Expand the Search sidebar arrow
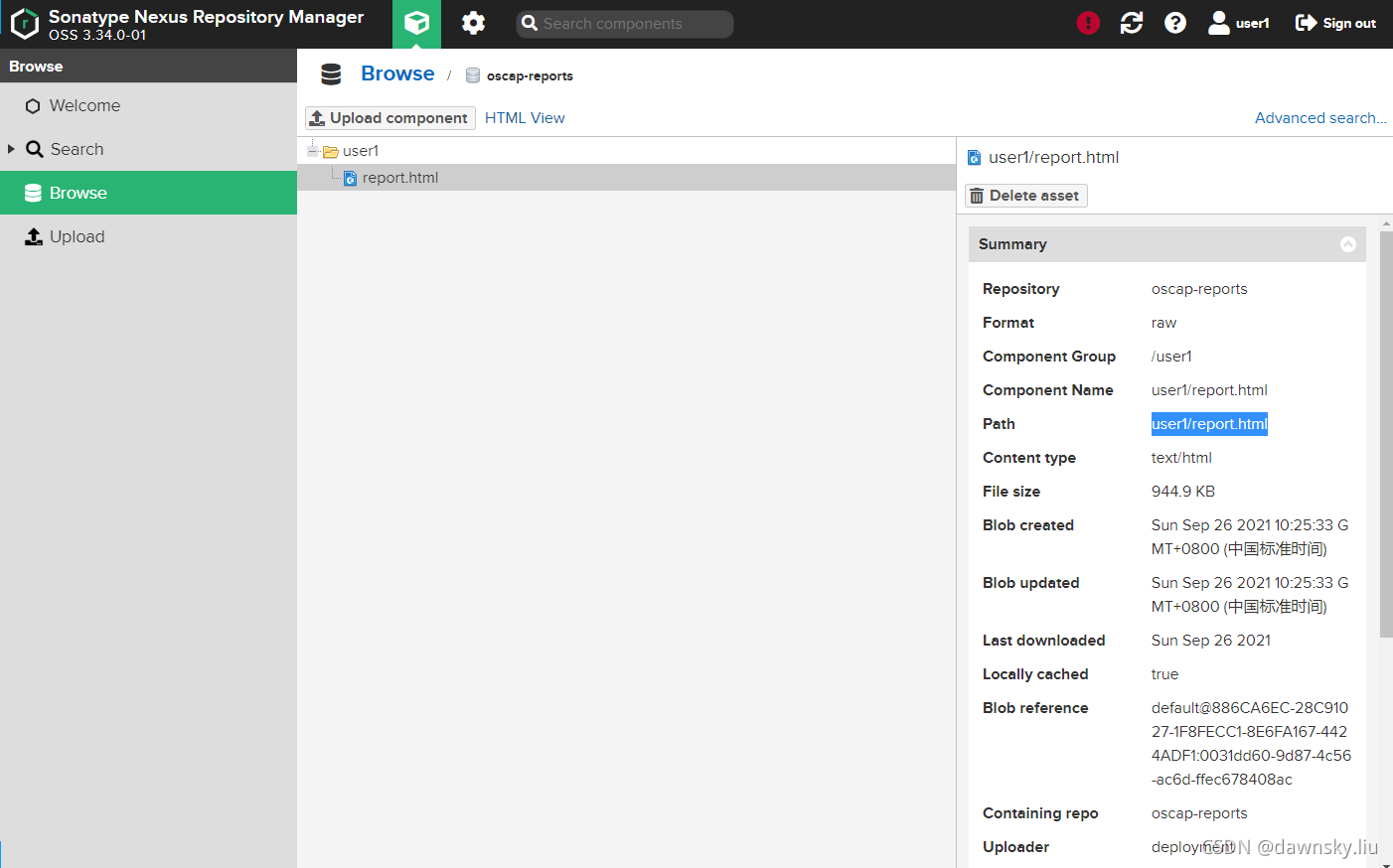Image resolution: width=1393 pixels, height=868 pixels. (11, 149)
